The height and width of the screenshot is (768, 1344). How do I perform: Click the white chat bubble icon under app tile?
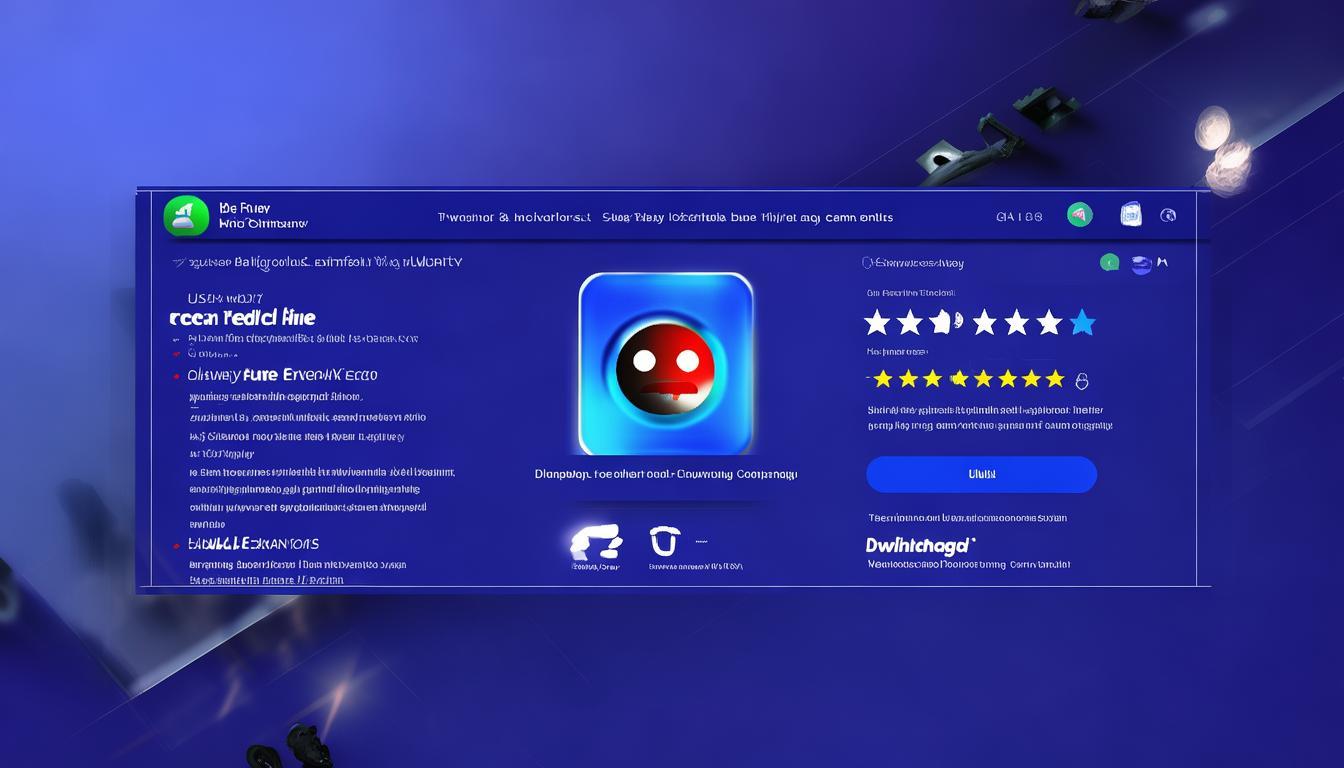(x=596, y=542)
